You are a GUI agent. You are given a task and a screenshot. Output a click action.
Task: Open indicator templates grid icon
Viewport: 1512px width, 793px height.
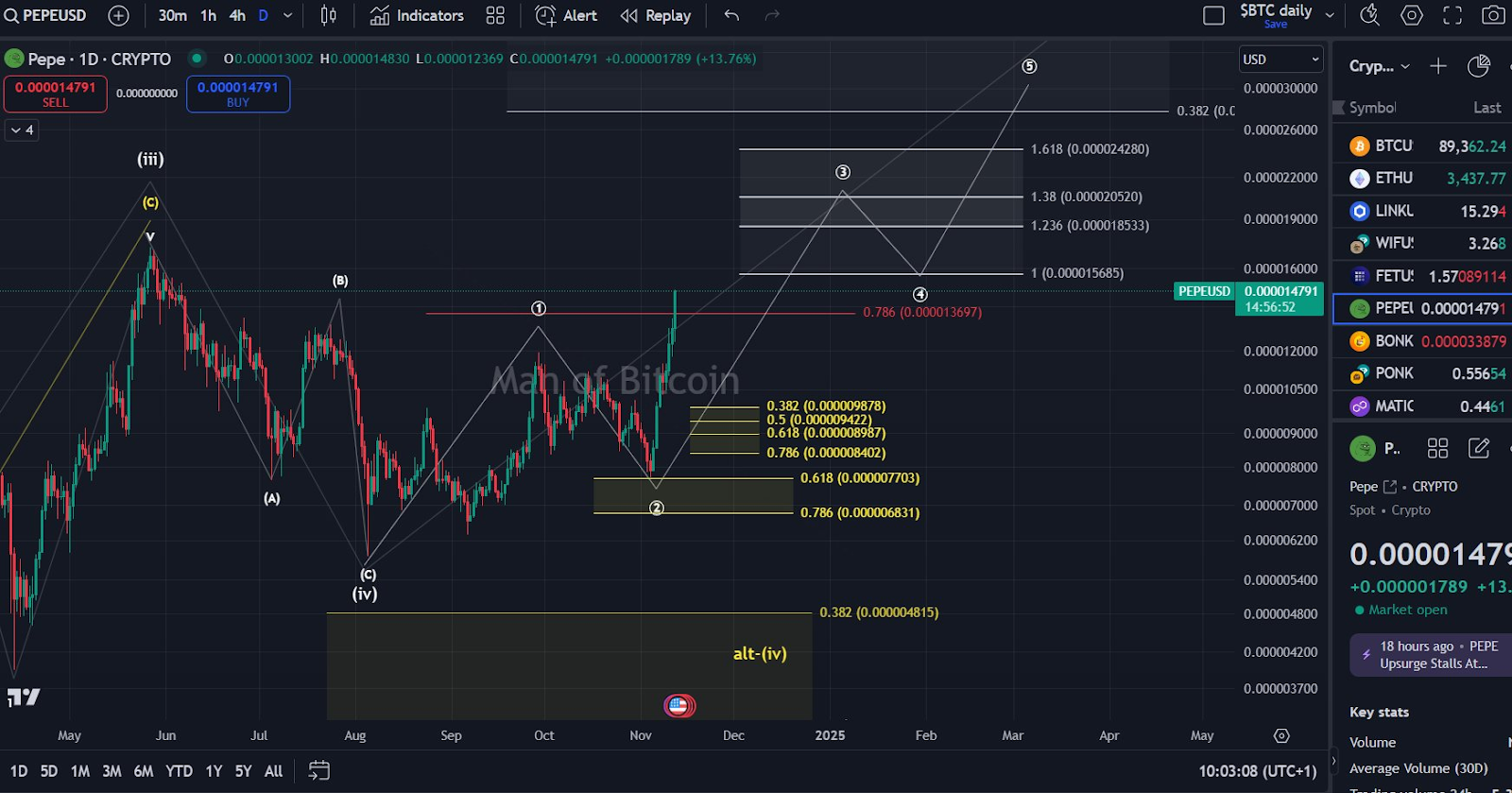click(x=495, y=15)
